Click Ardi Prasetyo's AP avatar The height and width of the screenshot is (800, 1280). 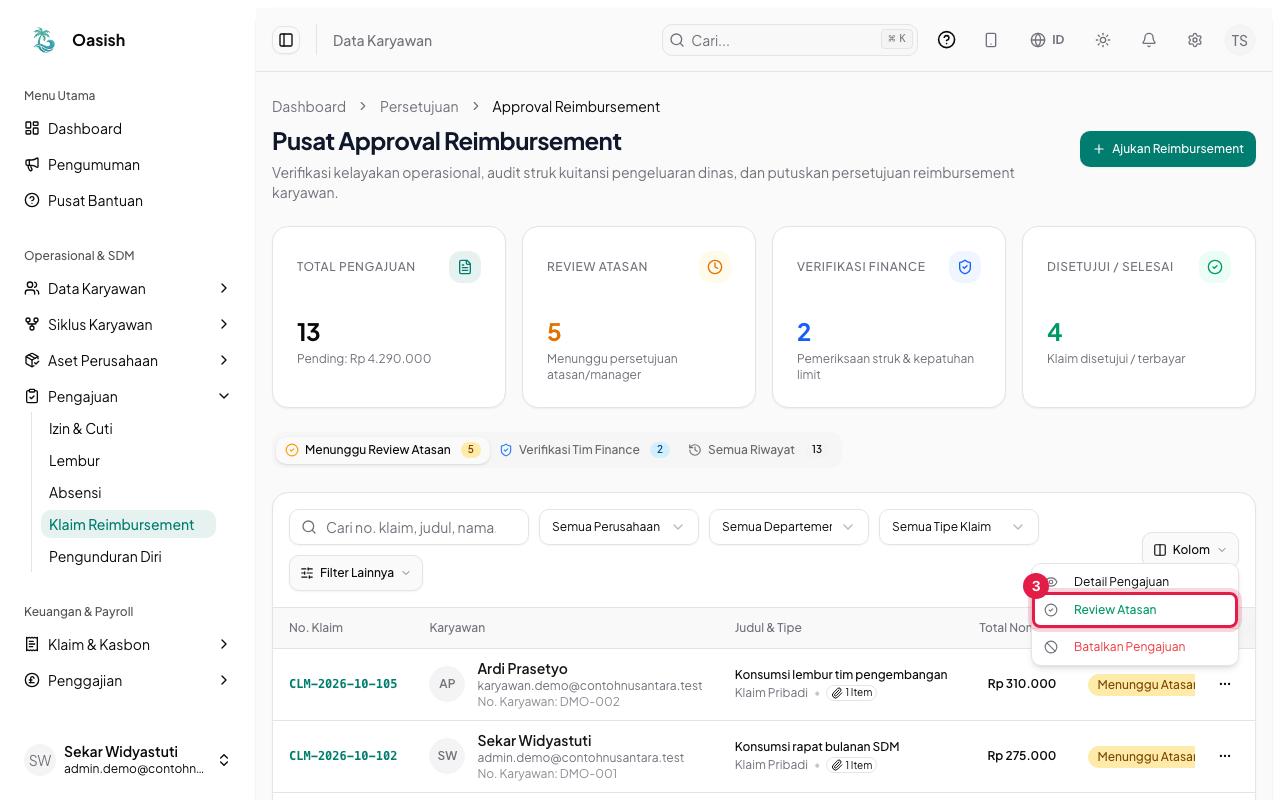pos(447,684)
